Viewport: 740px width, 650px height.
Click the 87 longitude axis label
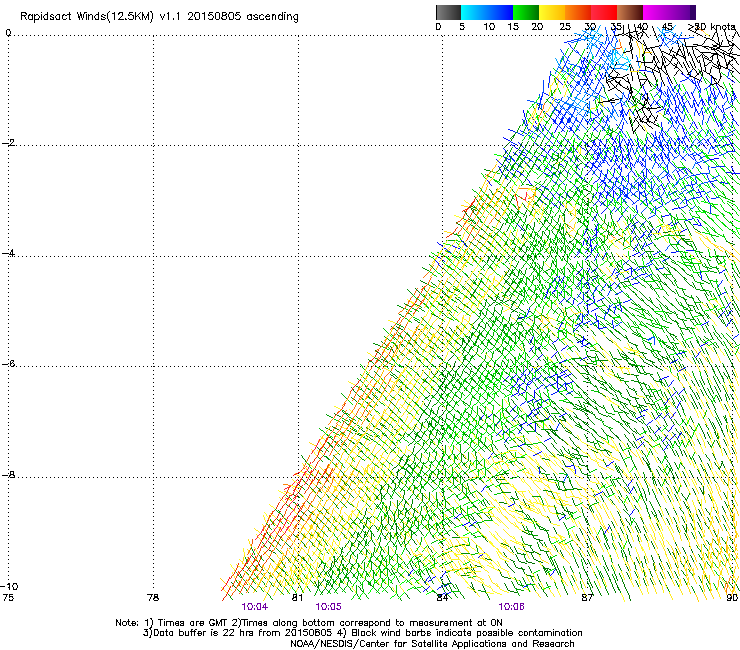point(587,598)
